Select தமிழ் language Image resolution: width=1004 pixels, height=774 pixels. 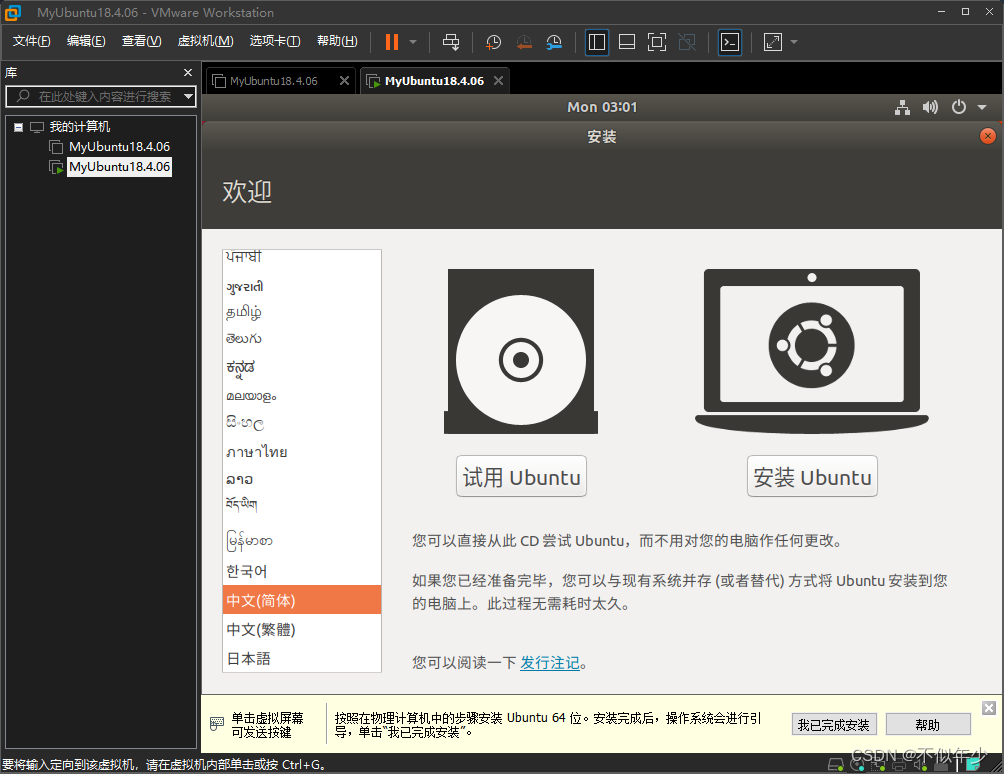point(302,312)
